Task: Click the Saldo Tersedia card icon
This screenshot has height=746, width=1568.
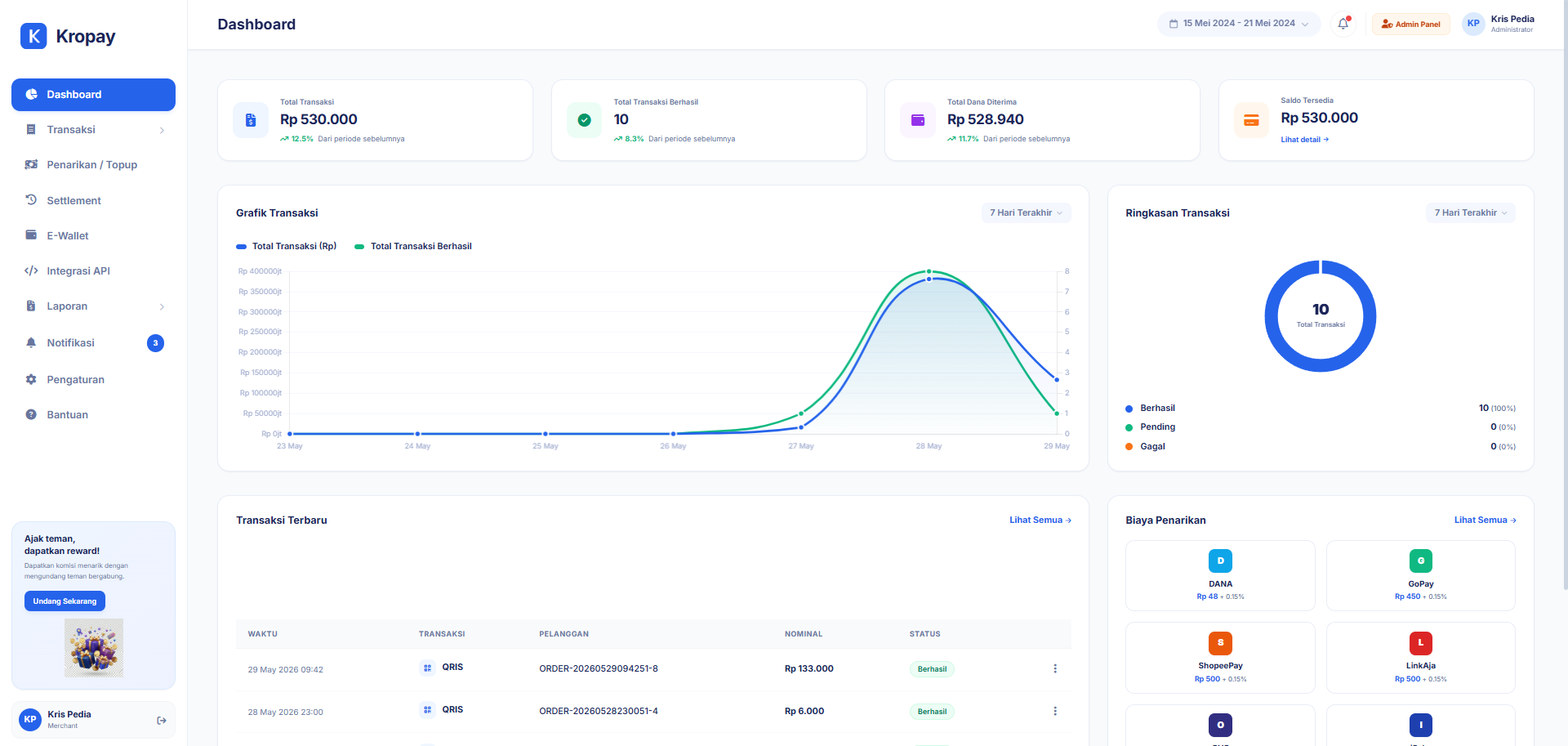Action: (x=1251, y=120)
